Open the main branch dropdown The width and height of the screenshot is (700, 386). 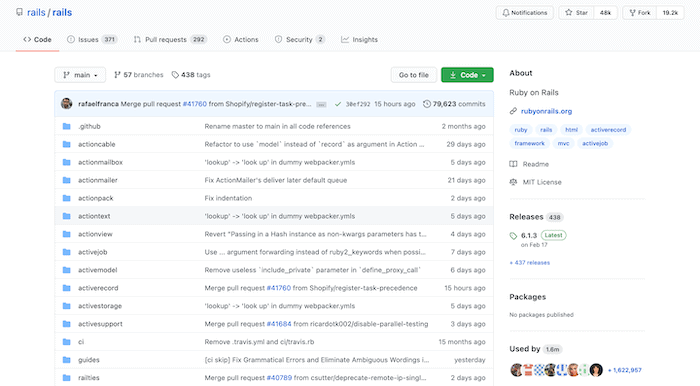pos(80,75)
